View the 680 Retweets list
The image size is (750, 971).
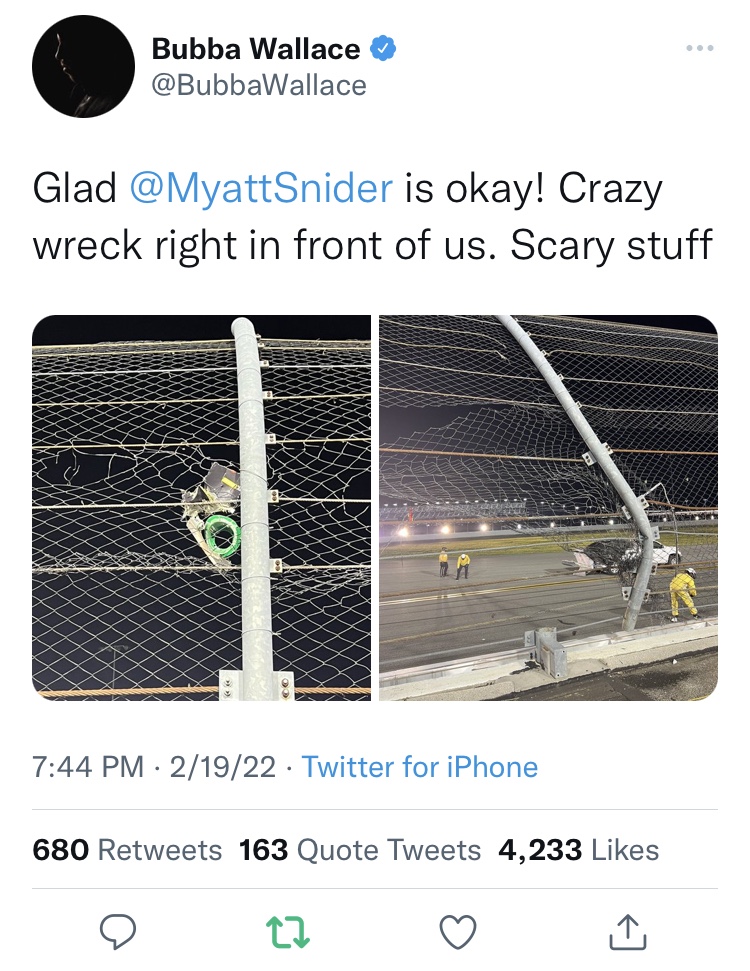127,850
